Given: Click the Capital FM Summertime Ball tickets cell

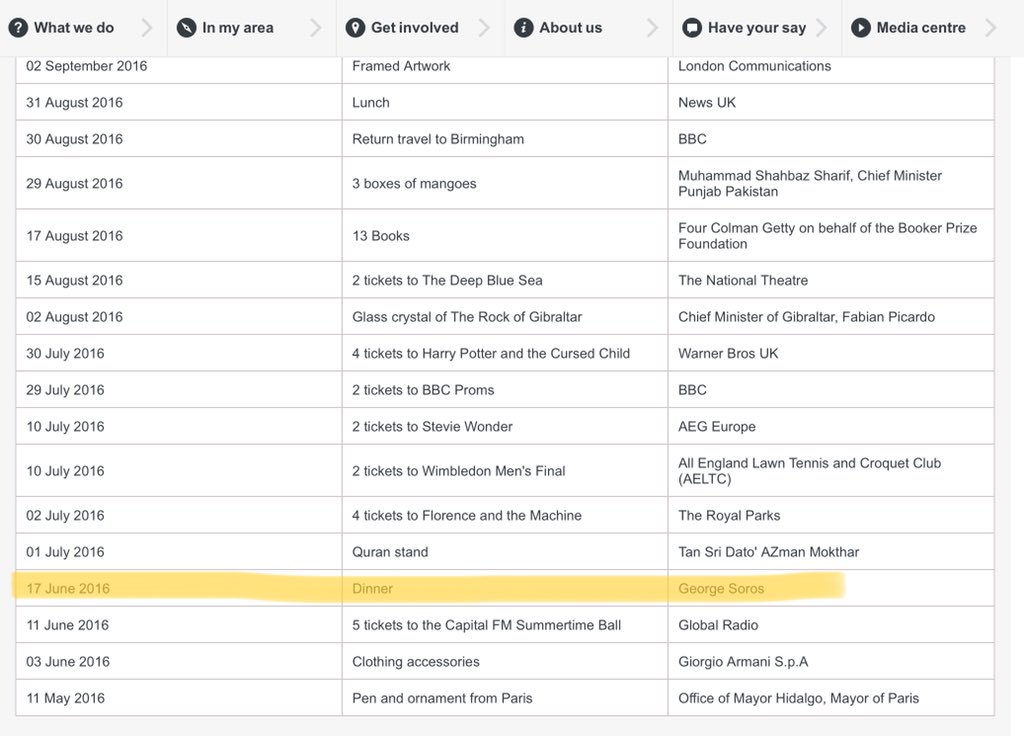Looking at the screenshot, I should click(505, 624).
